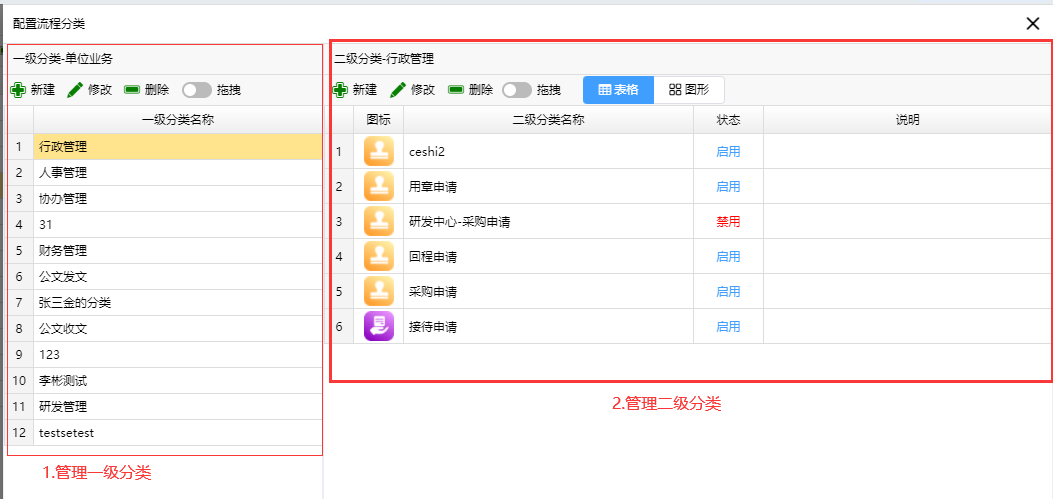Click the 回程申请 name cell

tap(549, 257)
